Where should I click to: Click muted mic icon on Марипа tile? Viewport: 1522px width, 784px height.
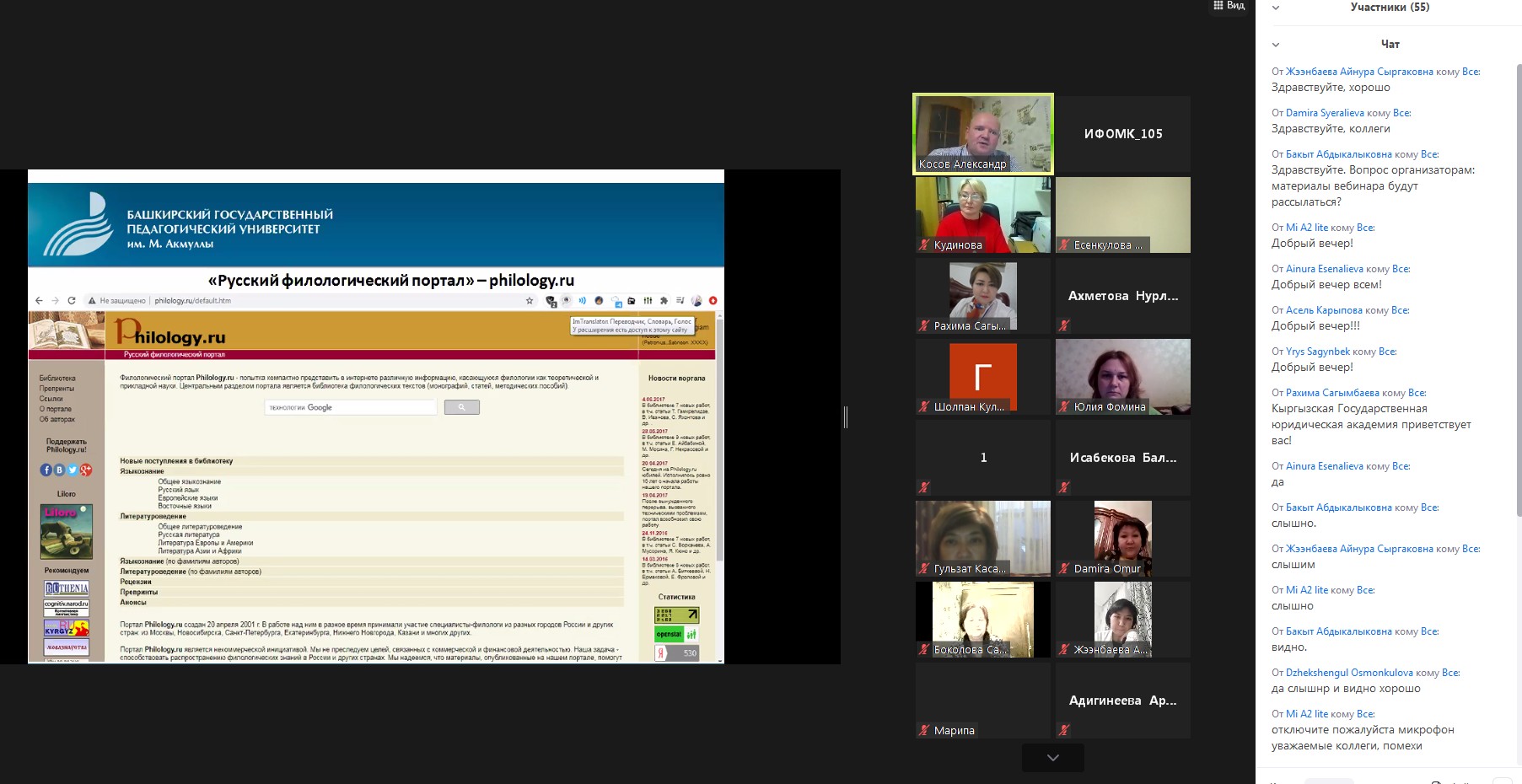(x=925, y=731)
